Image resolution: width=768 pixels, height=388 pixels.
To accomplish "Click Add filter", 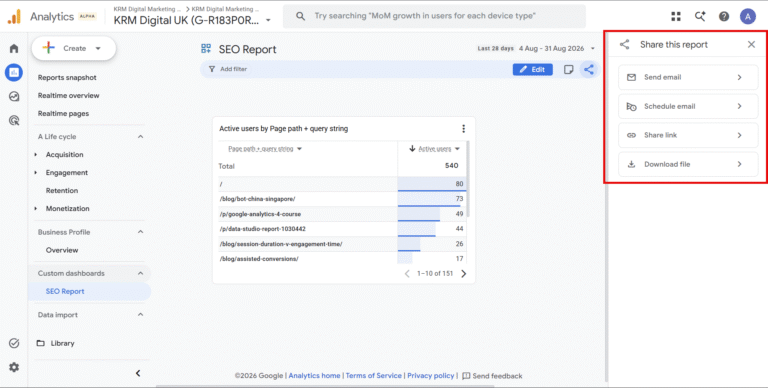I will click(228, 70).
